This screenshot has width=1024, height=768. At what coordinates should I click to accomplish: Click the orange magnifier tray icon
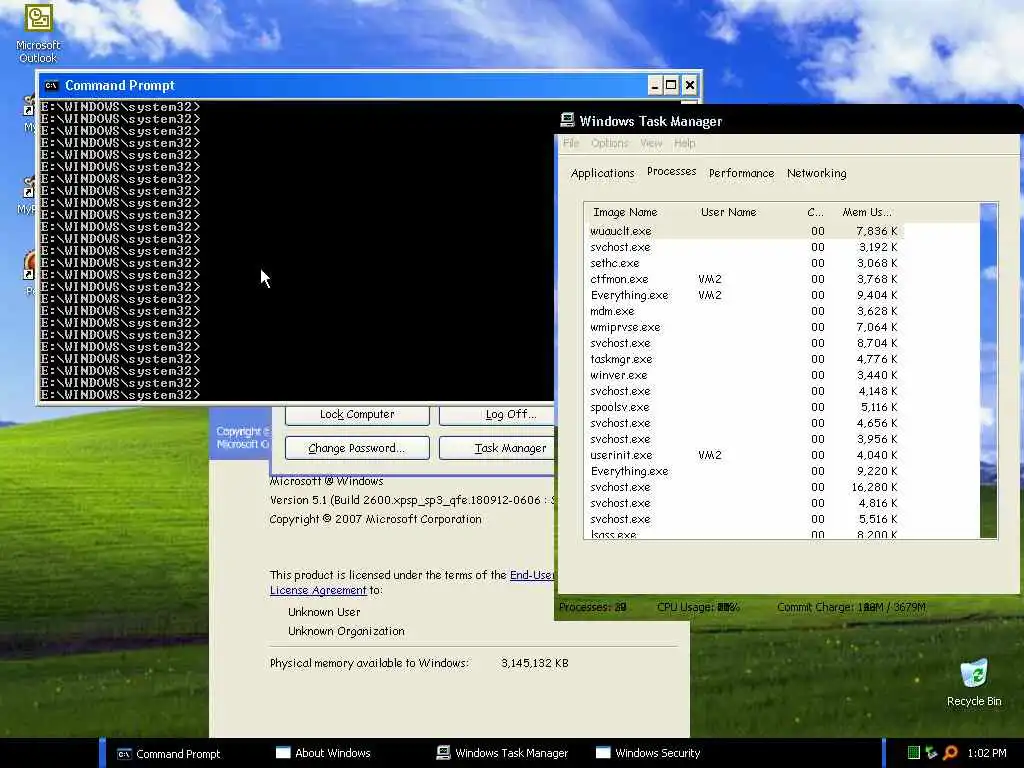[x=951, y=753]
